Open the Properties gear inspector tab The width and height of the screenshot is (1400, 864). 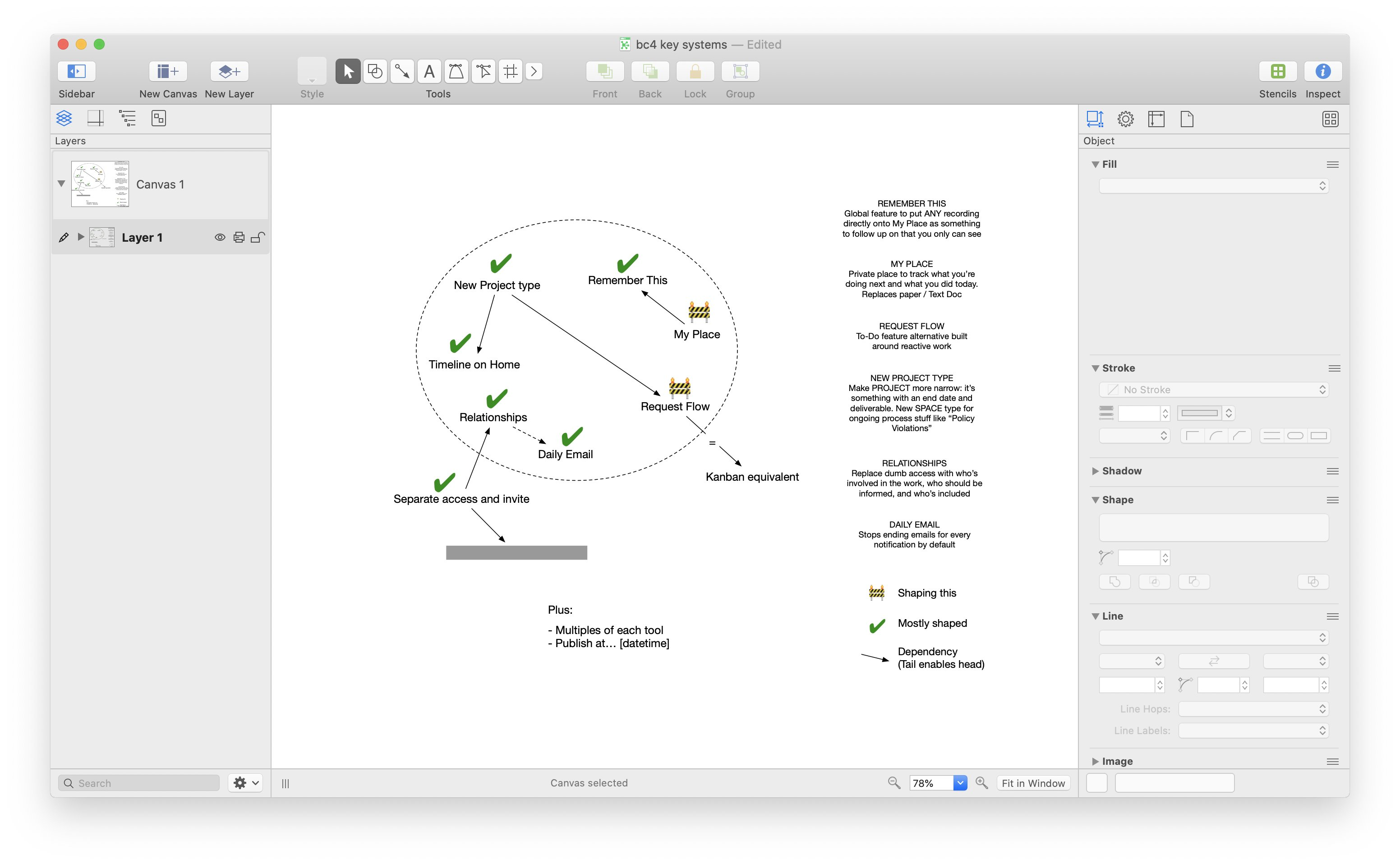(x=1125, y=119)
